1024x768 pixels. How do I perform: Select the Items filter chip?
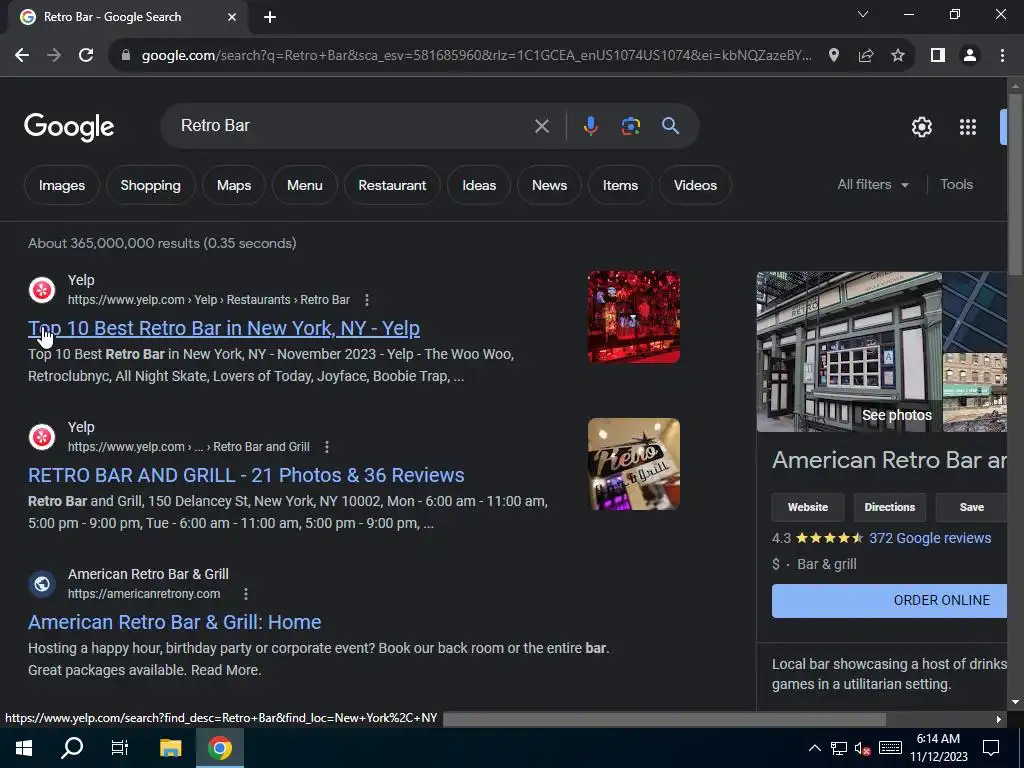620,185
